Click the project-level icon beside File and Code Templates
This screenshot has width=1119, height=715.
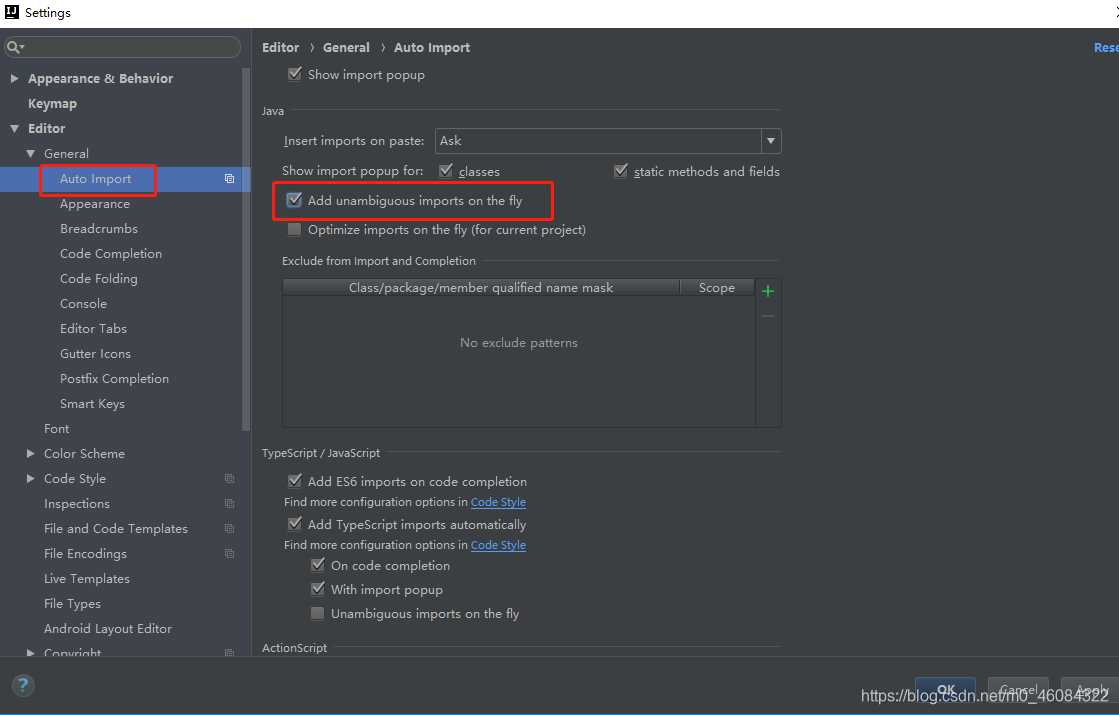coord(229,528)
